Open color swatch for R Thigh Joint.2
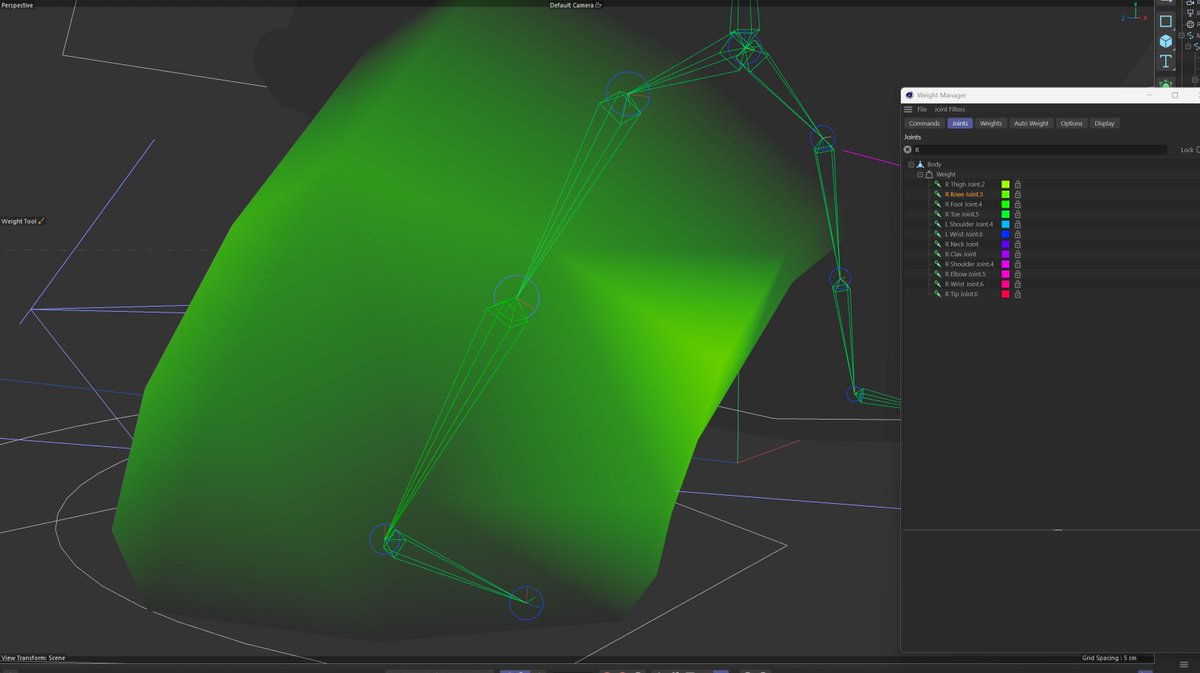1200x673 pixels. (x=1006, y=184)
